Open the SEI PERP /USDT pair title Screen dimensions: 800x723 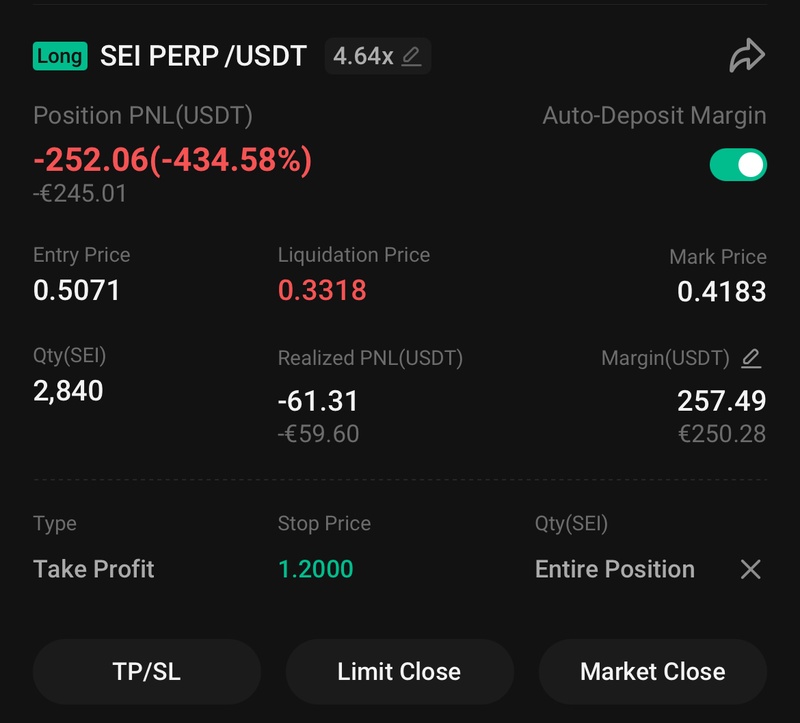pos(203,56)
